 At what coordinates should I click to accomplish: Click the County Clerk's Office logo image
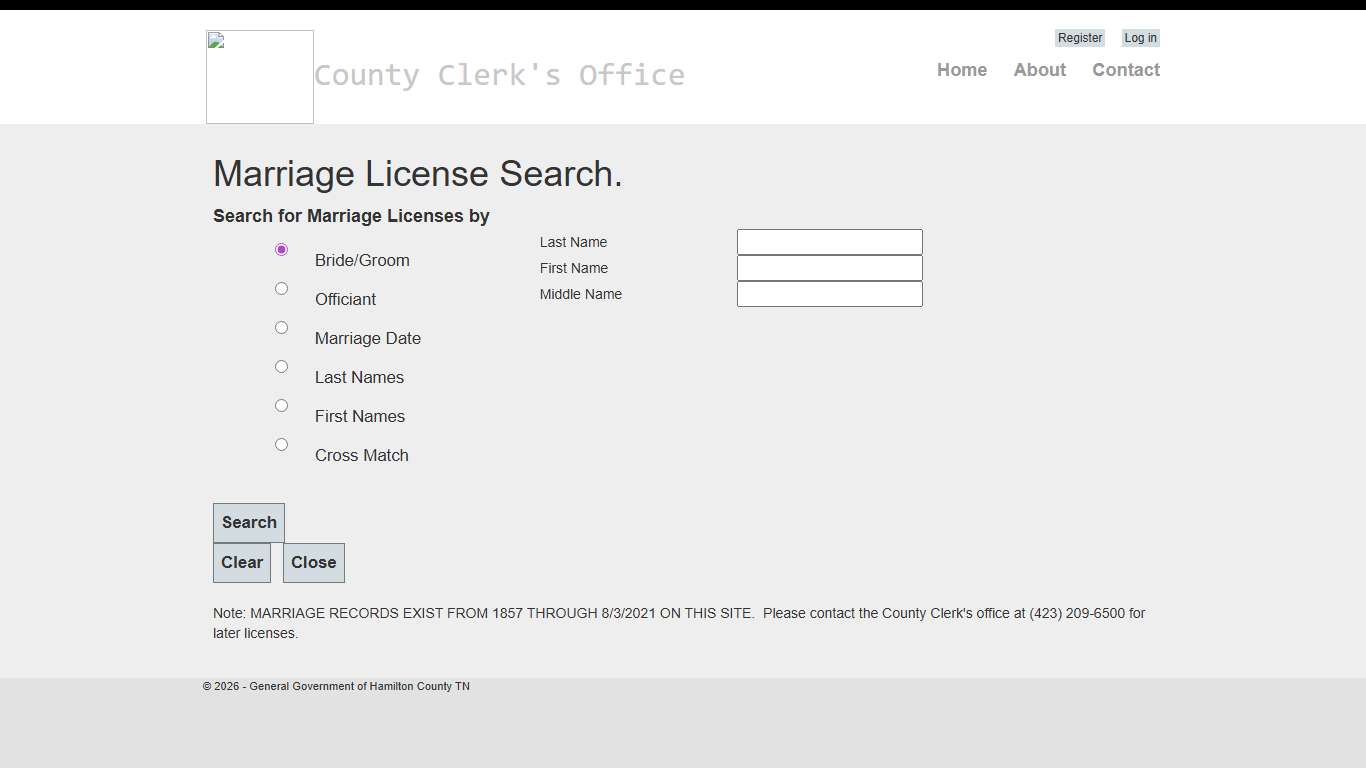tap(259, 76)
